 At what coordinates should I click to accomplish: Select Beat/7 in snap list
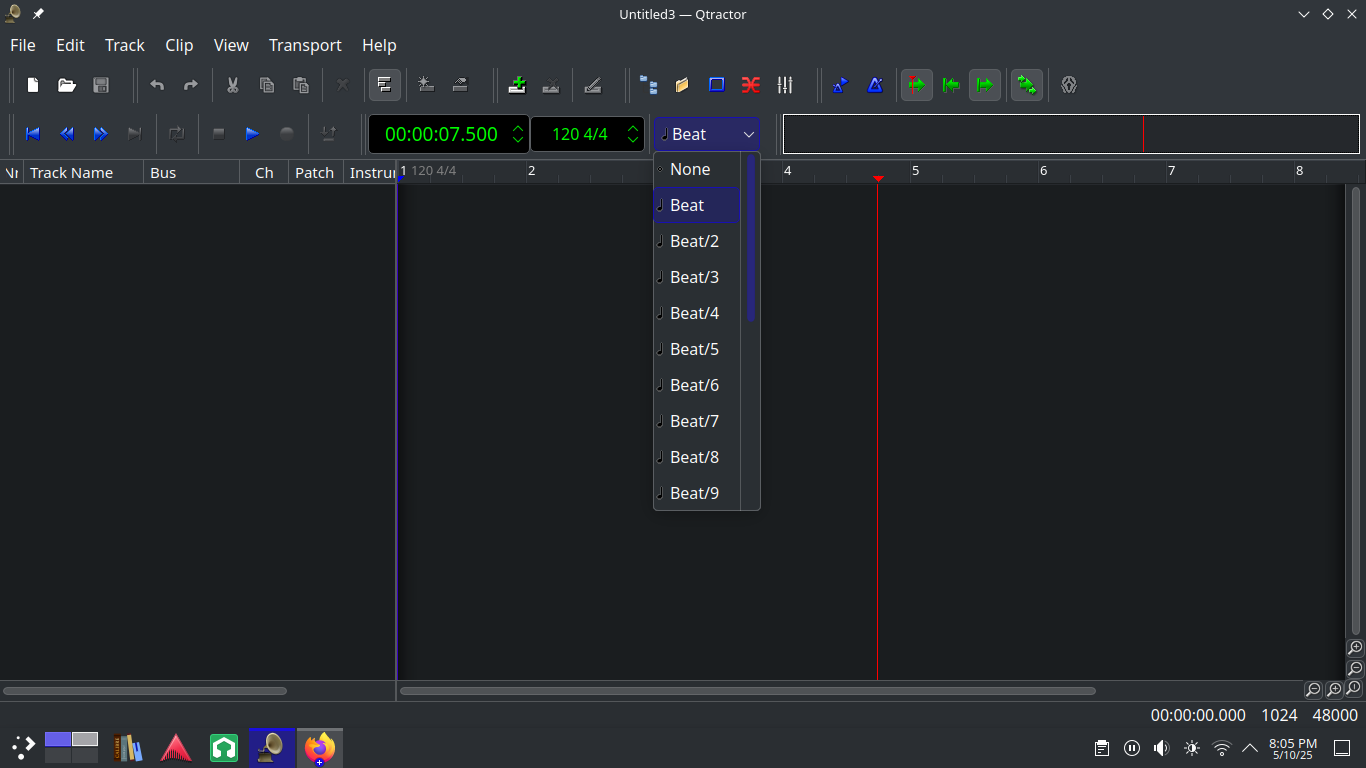697,421
